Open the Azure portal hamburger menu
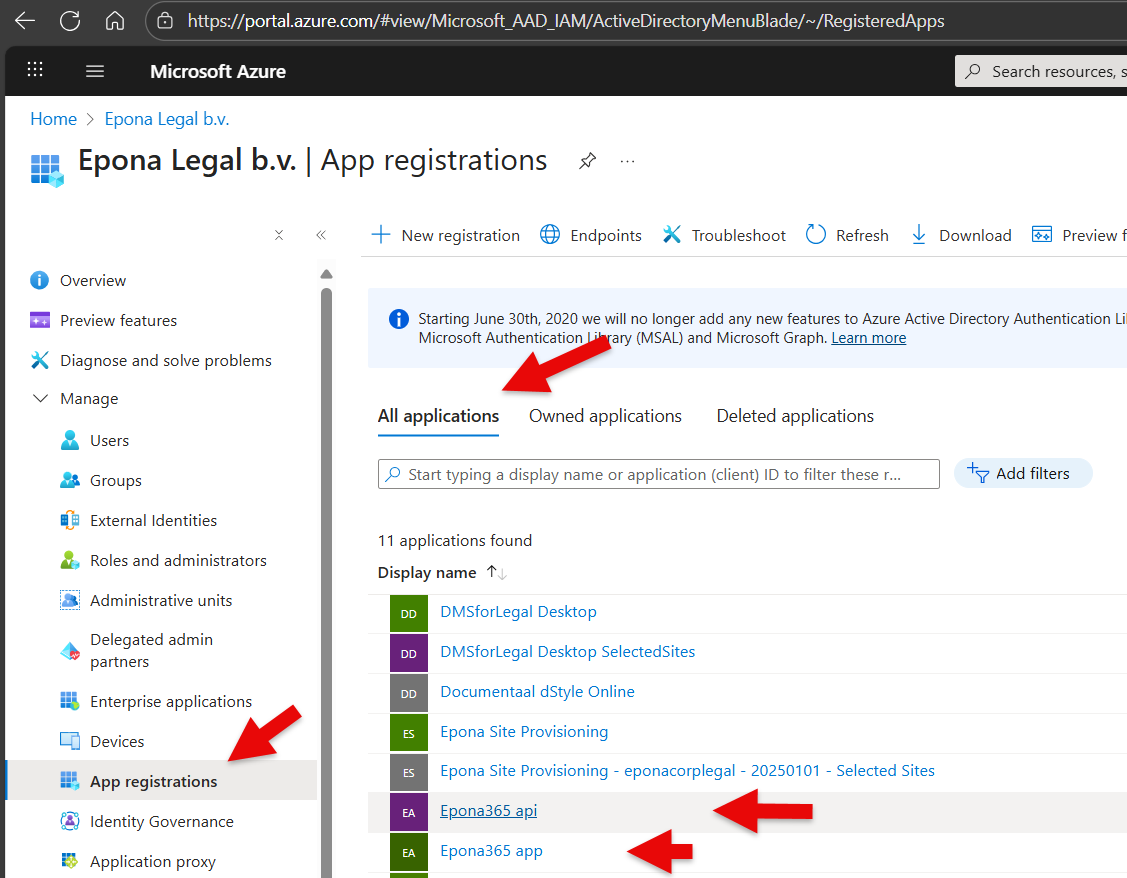The height and width of the screenshot is (878, 1127). tap(95, 71)
